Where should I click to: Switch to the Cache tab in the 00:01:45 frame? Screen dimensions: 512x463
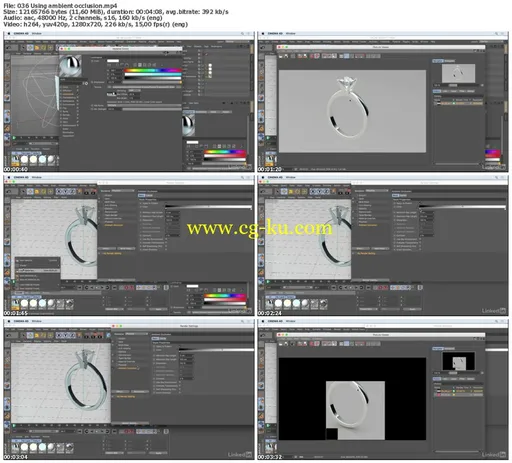[149, 196]
